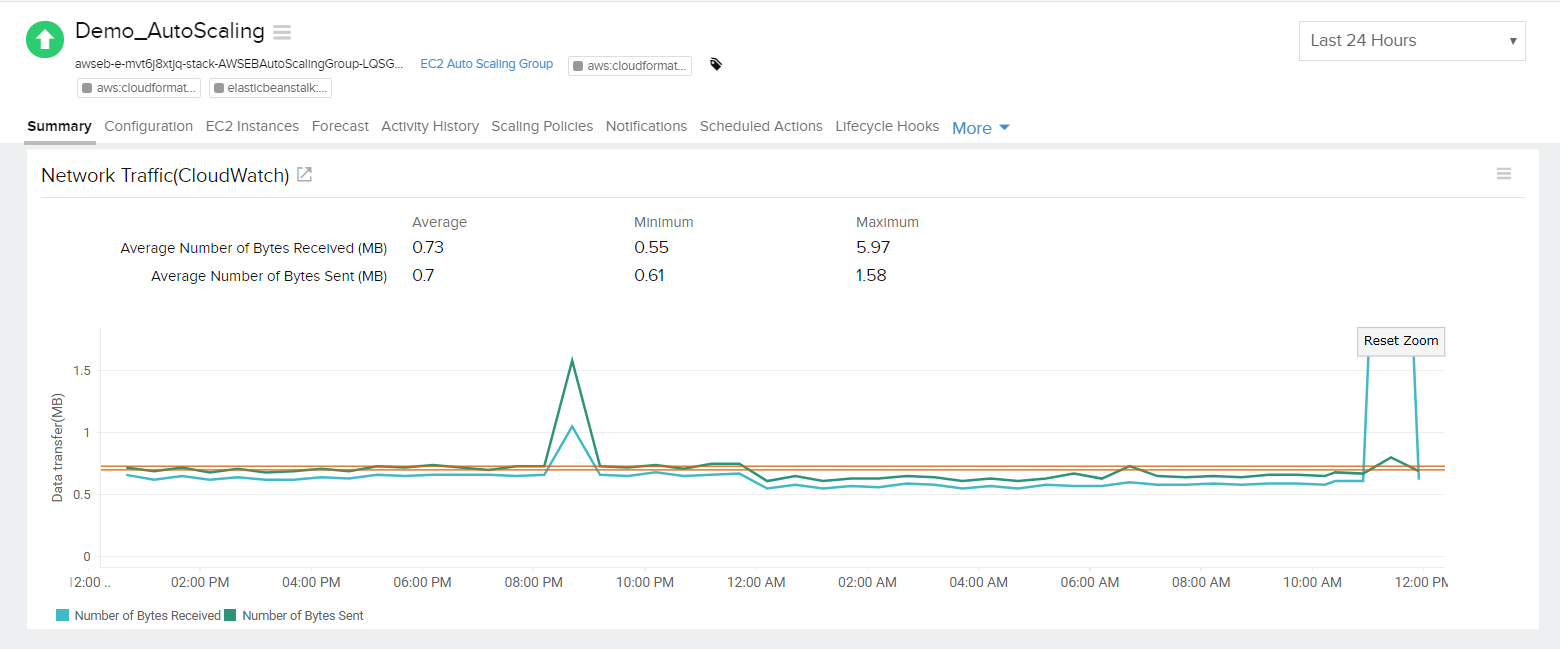Select the elasticbeanstalk tag chip
This screenshot has height=649, width=1560.
click(x=270, y=87)
